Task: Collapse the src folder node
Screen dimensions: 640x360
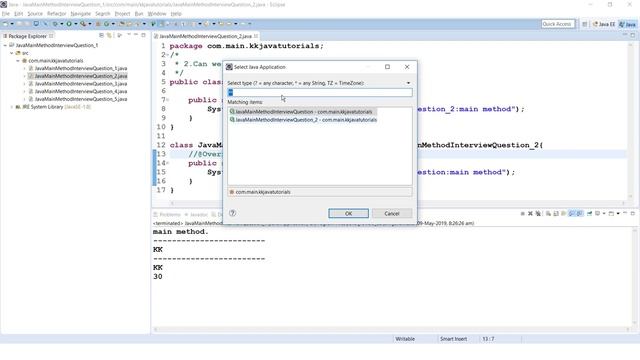Action: tap(11, 53)
